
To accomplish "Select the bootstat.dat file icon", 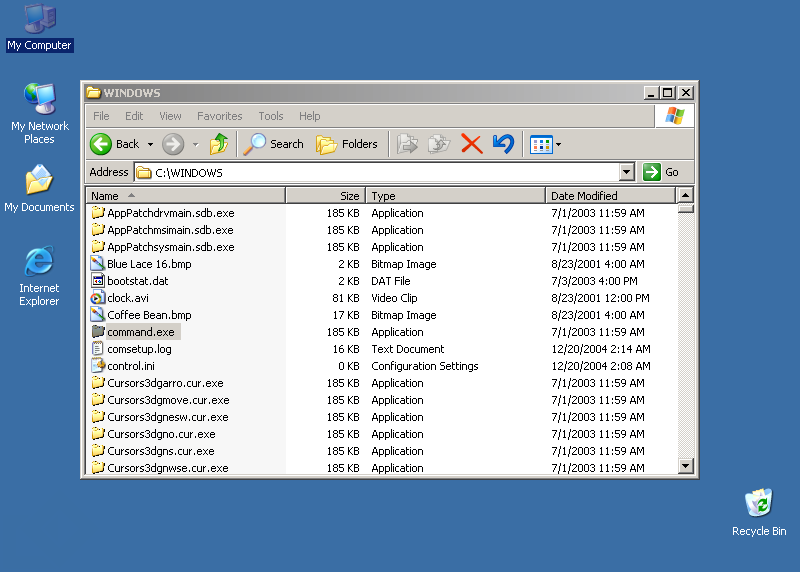I will [97, 281].
